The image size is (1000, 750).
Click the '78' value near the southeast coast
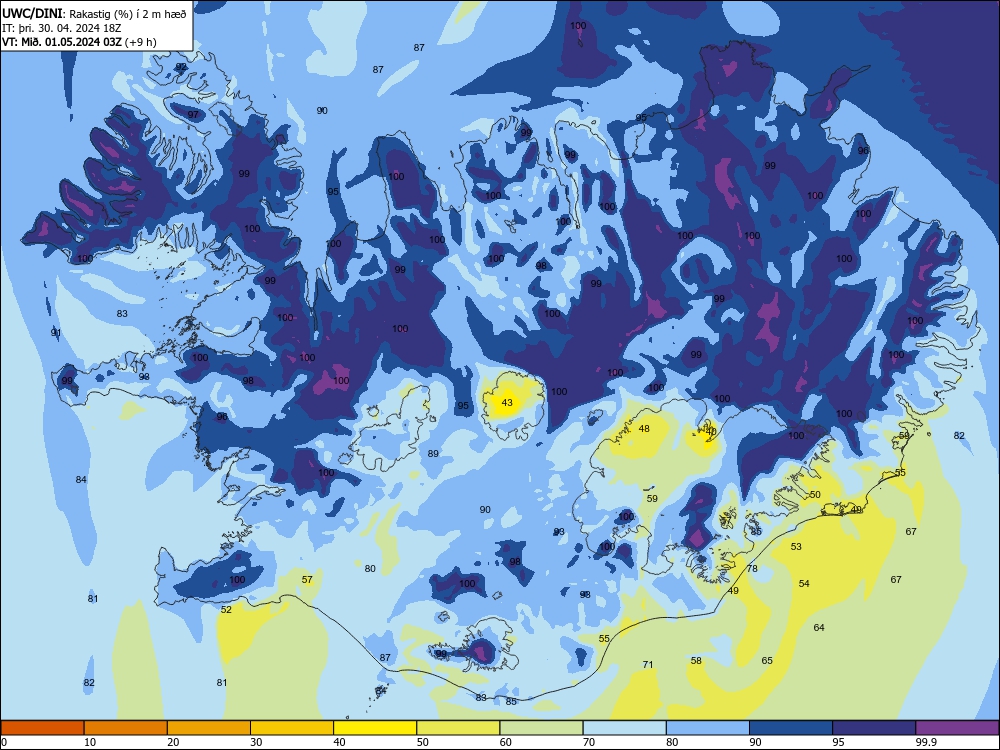[x=753, y=568]
